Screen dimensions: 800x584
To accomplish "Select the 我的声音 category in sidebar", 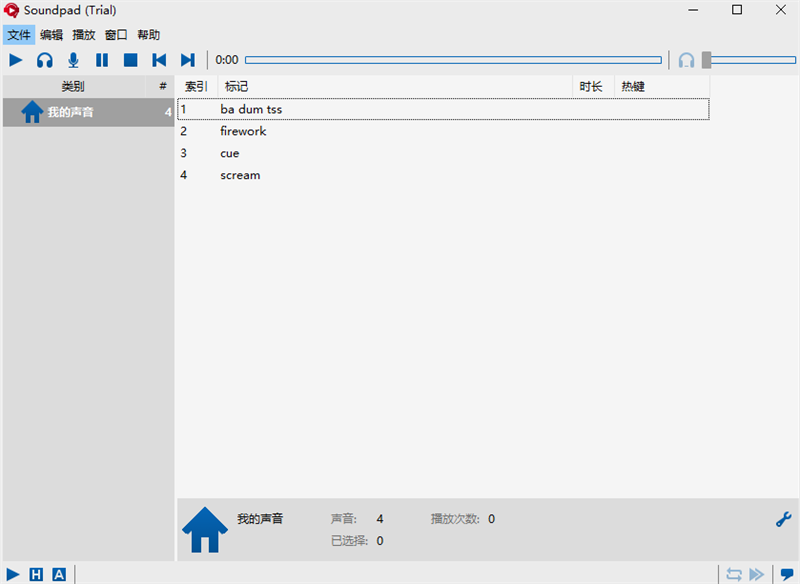I will [x=71, y=112].
